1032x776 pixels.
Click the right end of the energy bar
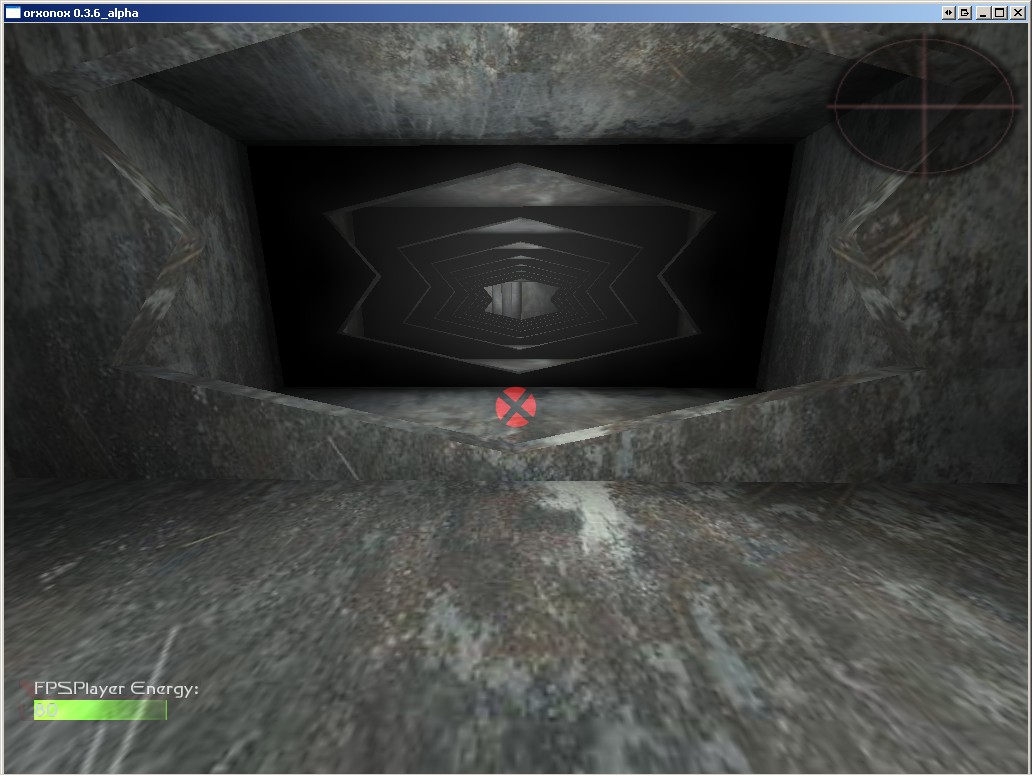(x=164, y=710)
